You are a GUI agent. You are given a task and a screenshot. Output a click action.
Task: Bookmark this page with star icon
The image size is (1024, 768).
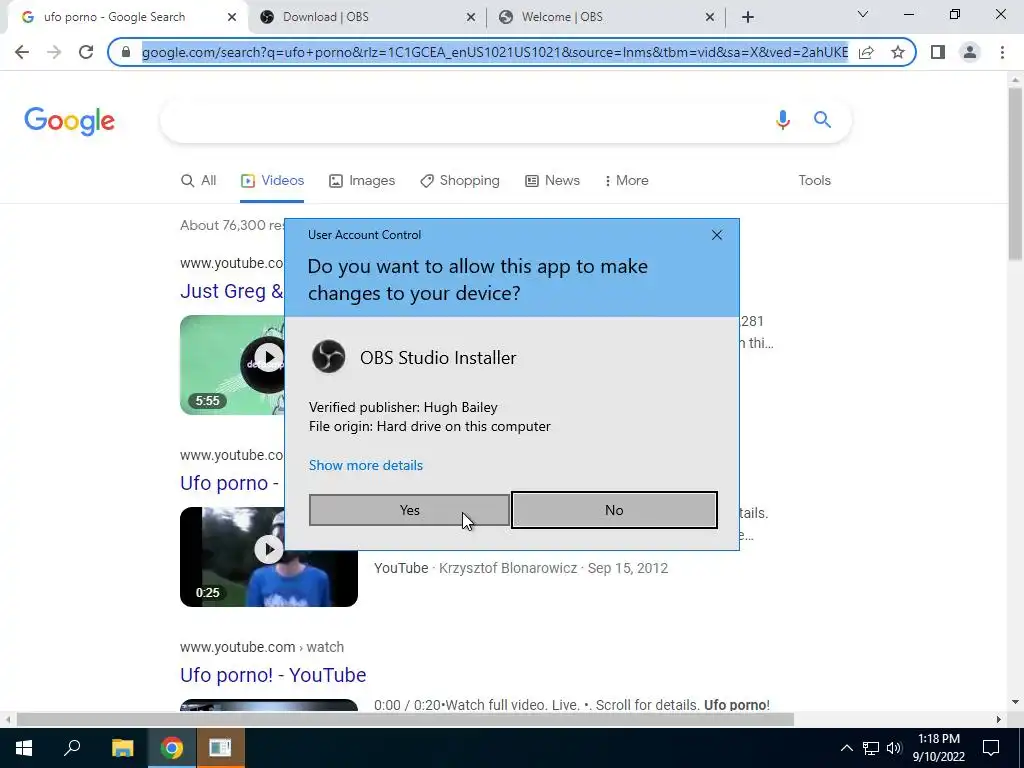898,52
